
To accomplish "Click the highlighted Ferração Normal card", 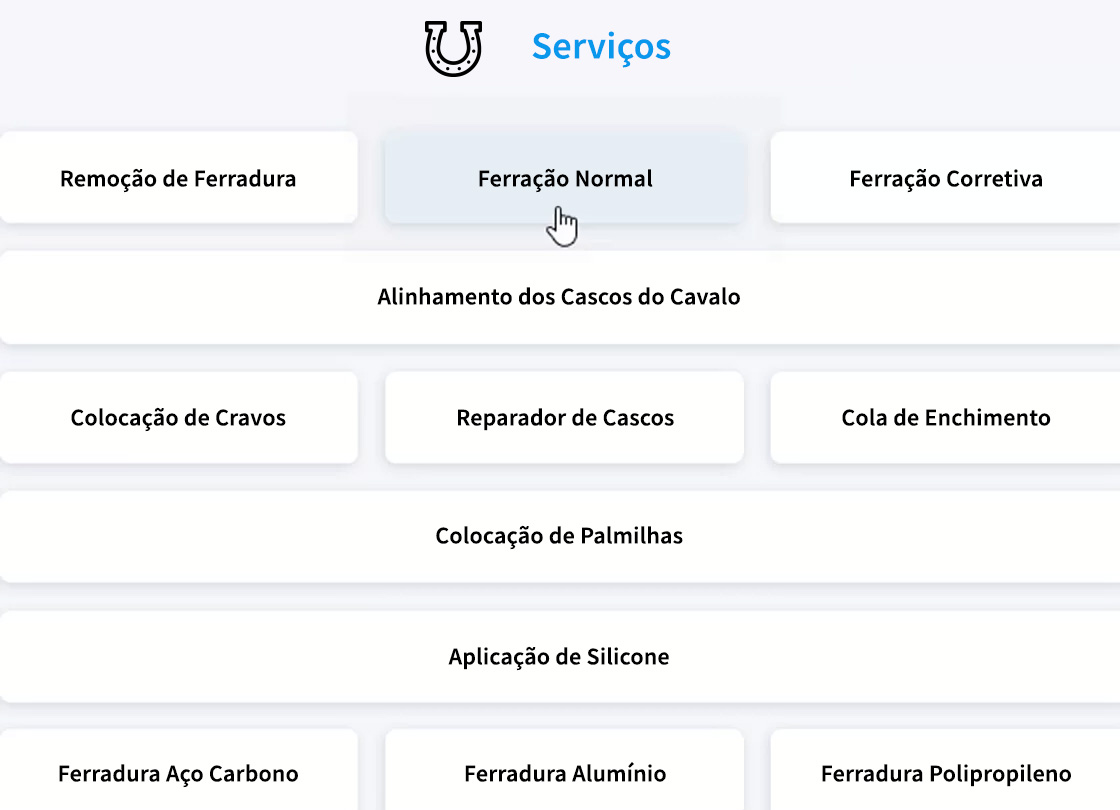I will [x=565, y=178].
